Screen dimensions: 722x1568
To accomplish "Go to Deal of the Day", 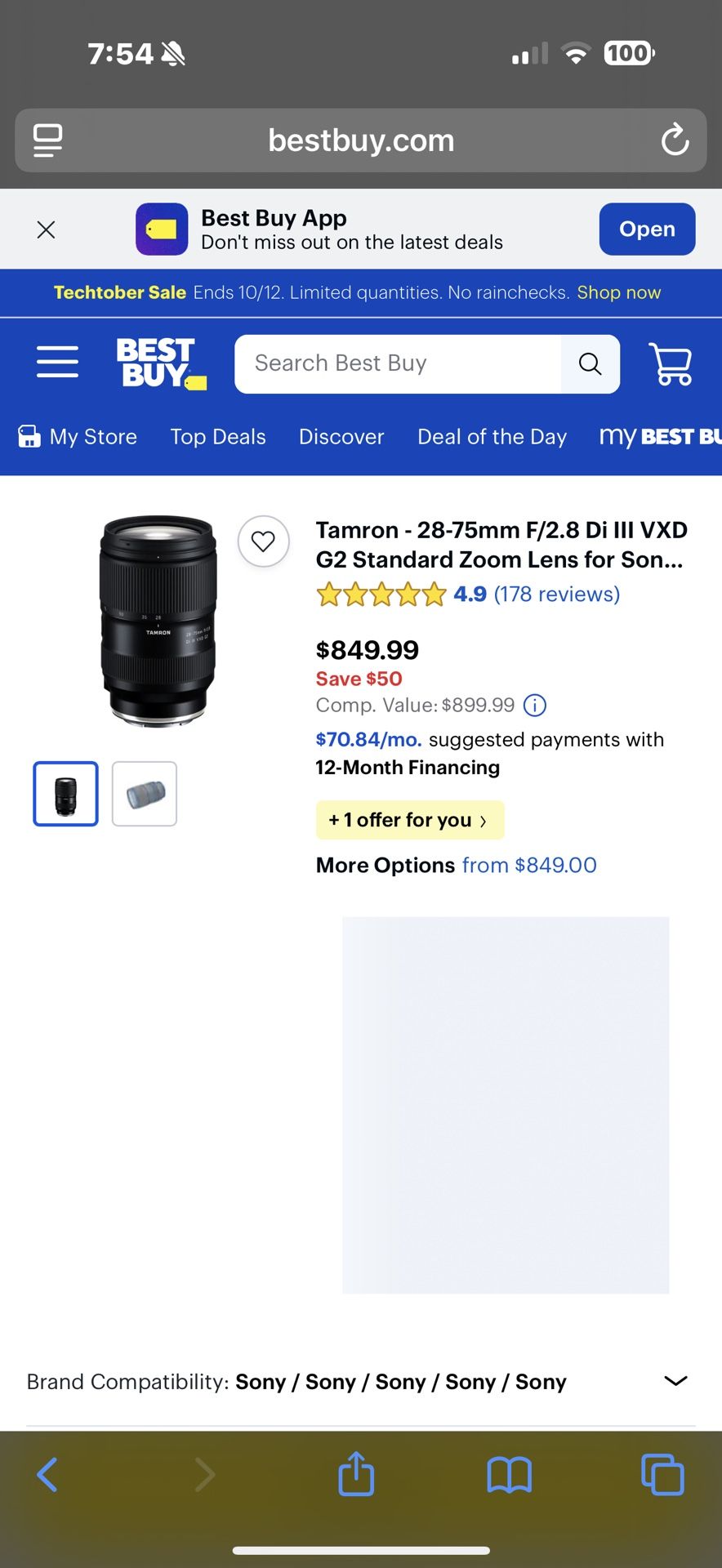I will [492, 437].
